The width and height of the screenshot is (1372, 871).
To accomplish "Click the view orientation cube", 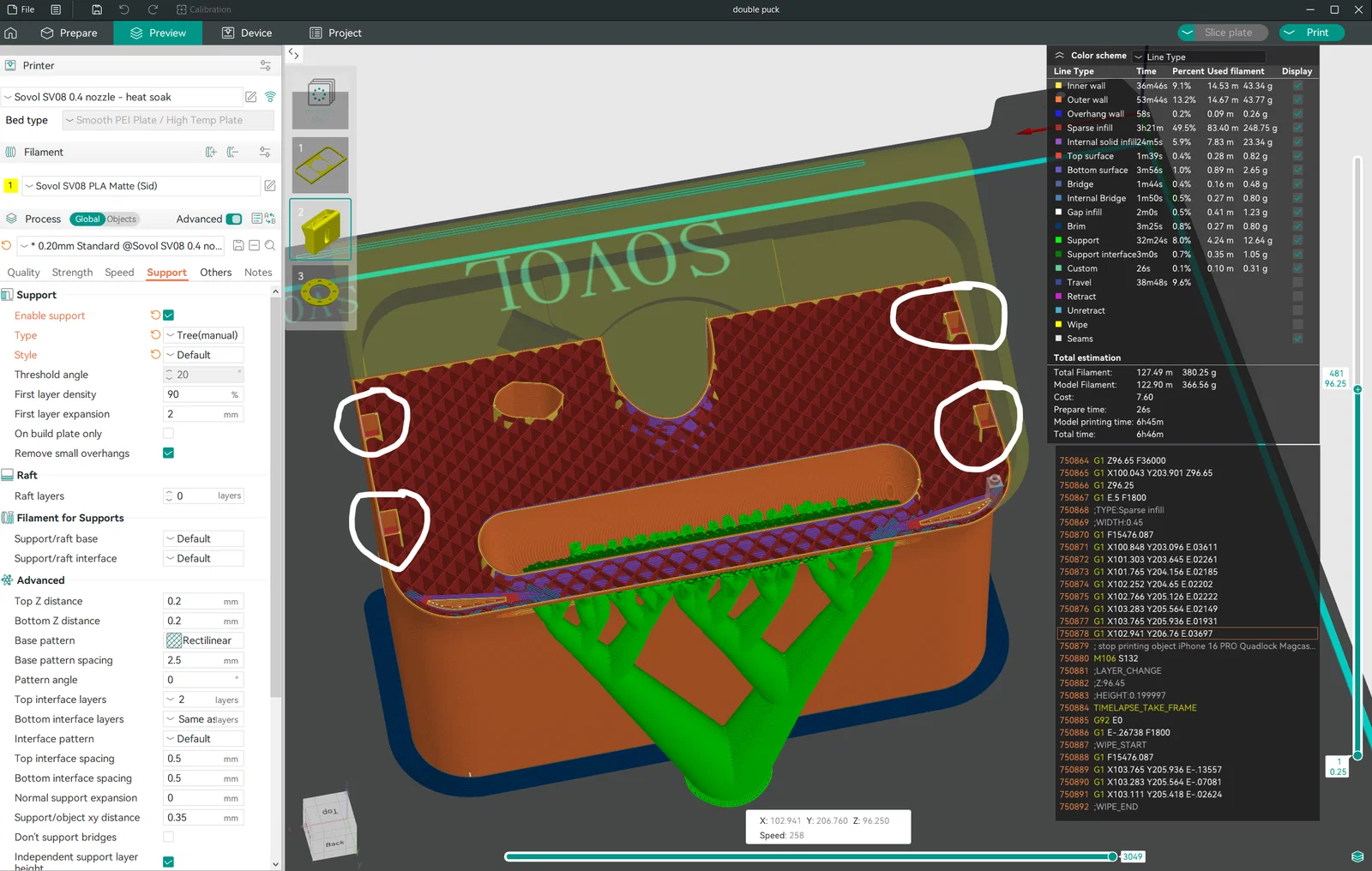I will 331,826.
